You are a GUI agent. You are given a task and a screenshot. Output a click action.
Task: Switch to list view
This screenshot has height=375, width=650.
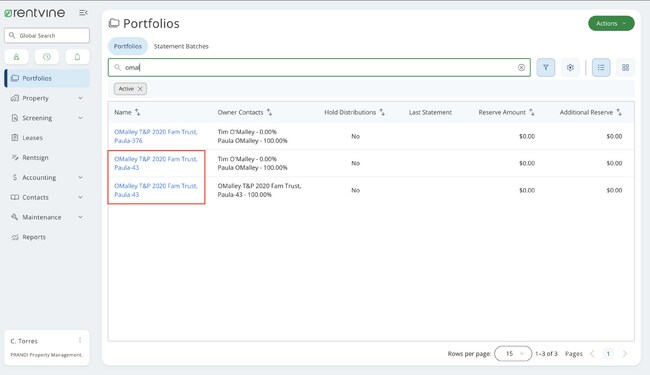click(601, 68)
